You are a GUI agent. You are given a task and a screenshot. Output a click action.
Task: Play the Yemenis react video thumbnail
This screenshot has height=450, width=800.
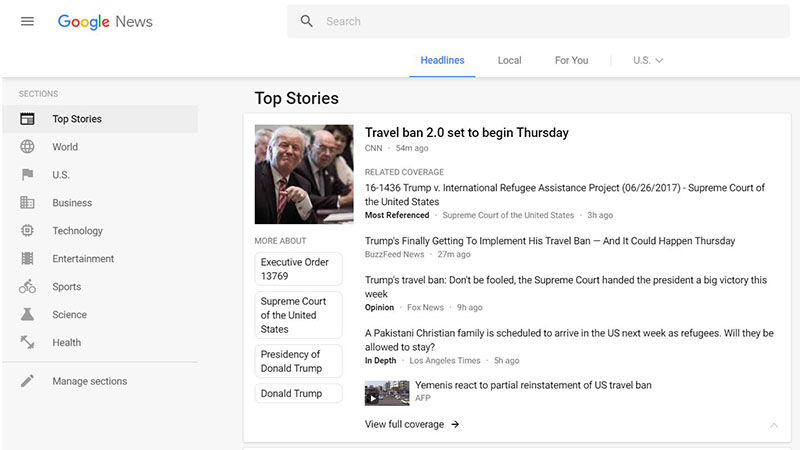386,392
